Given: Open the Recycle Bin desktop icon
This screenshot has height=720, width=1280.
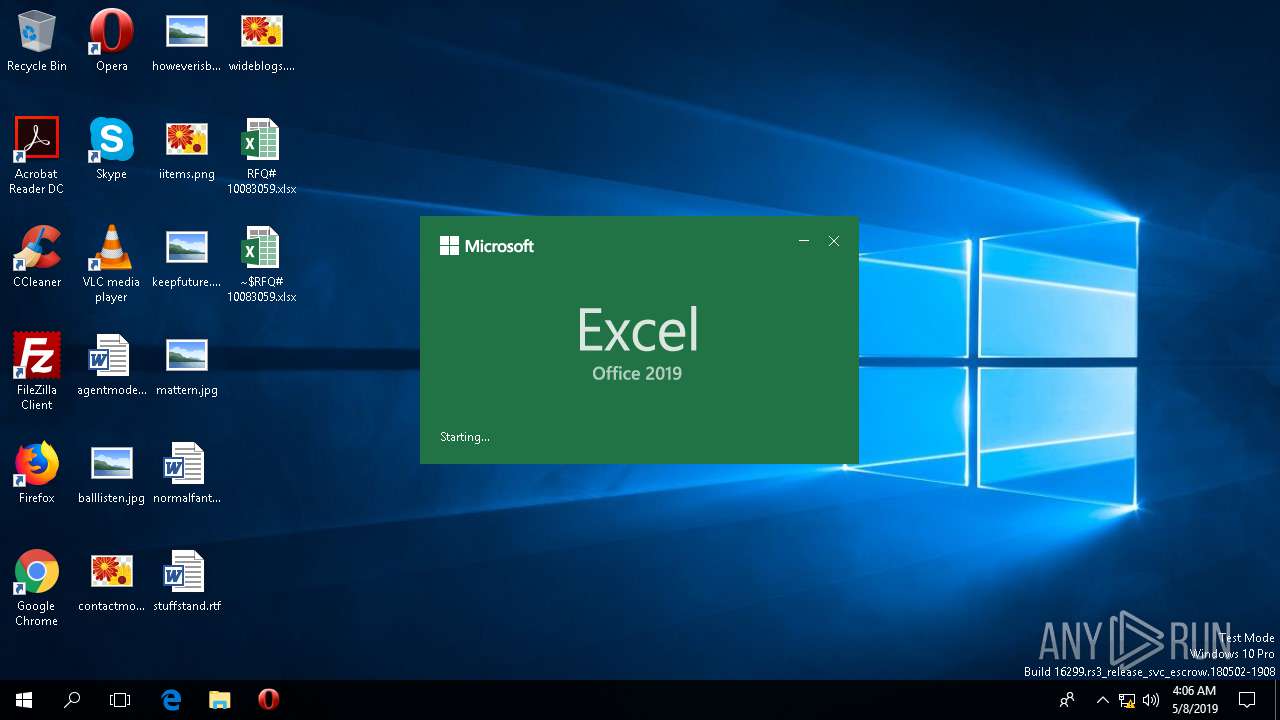Looking at the screenshot, I should coord(37,42).
